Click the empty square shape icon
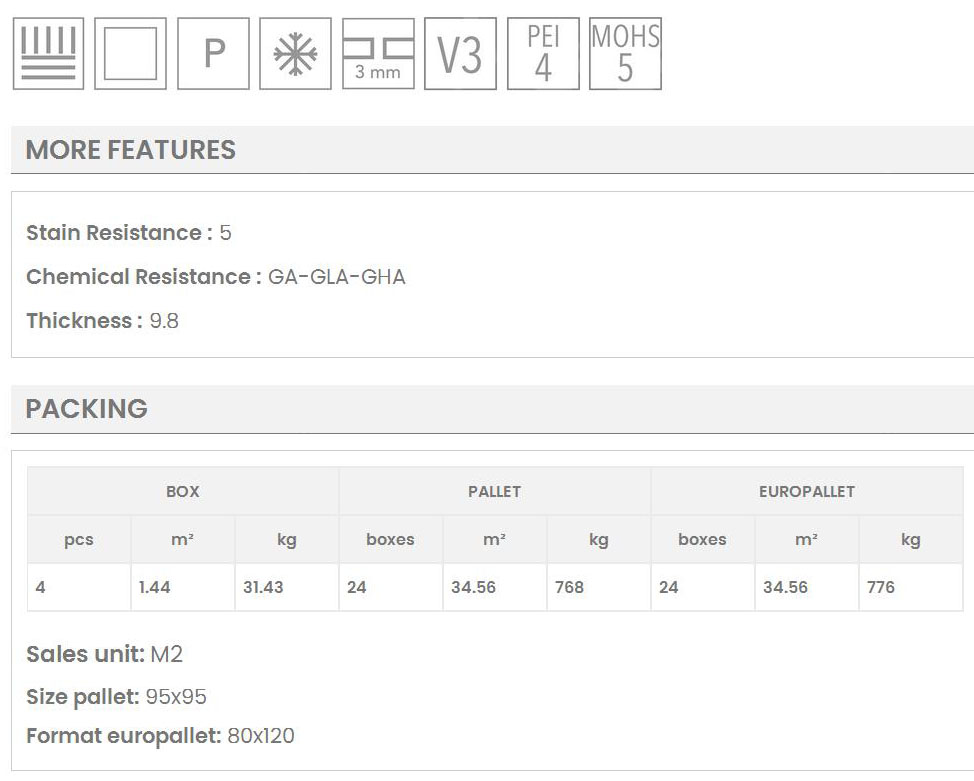Viewport: 974px width, 781px height. 130,54
